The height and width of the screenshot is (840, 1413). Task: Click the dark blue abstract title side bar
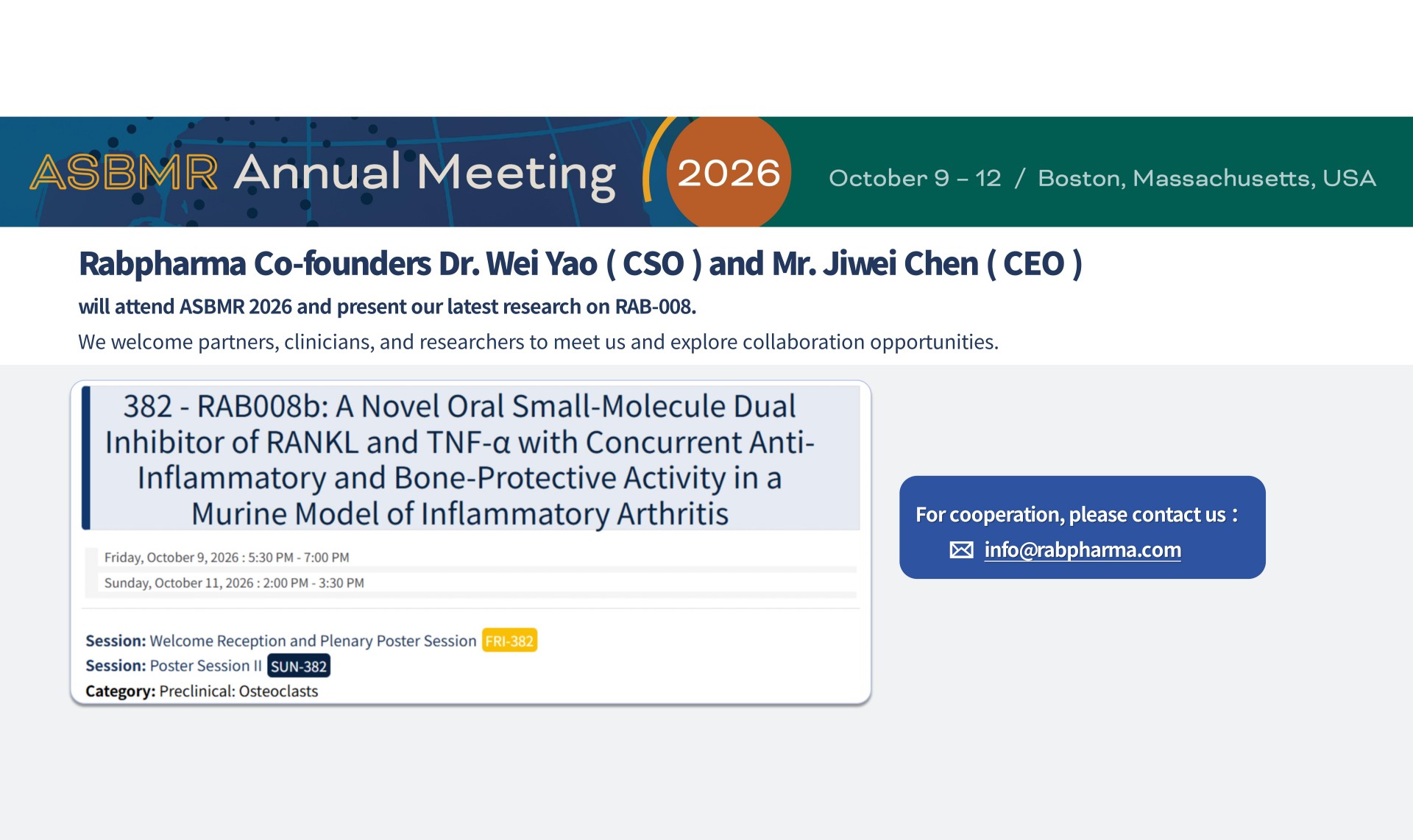pos(86,458)
